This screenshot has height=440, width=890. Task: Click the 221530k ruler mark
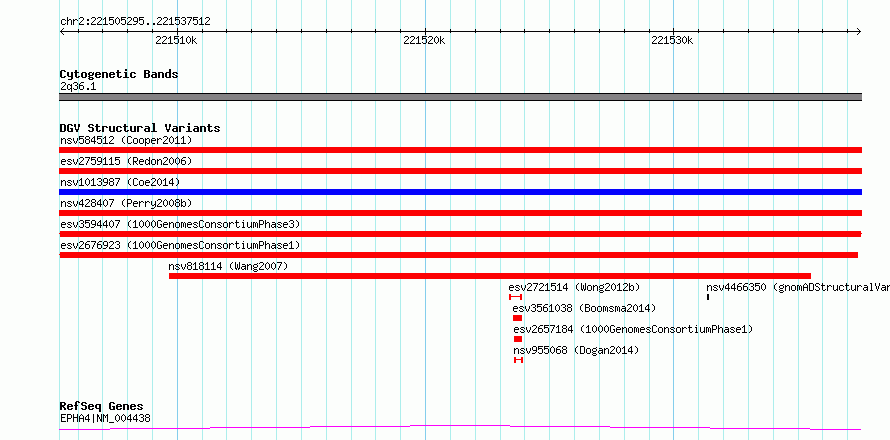tap(672, 41)
